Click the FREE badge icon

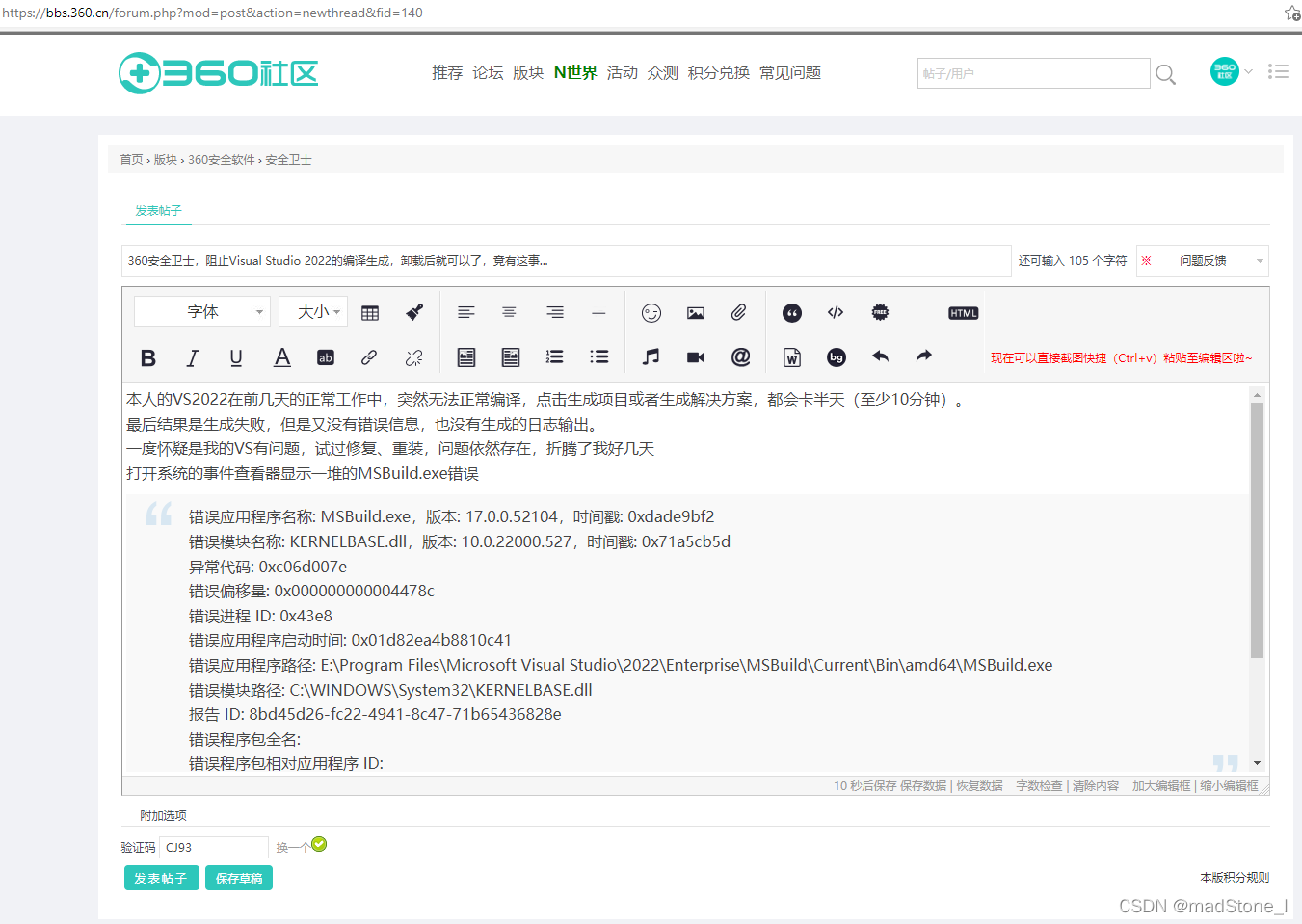tap(880, 312)
